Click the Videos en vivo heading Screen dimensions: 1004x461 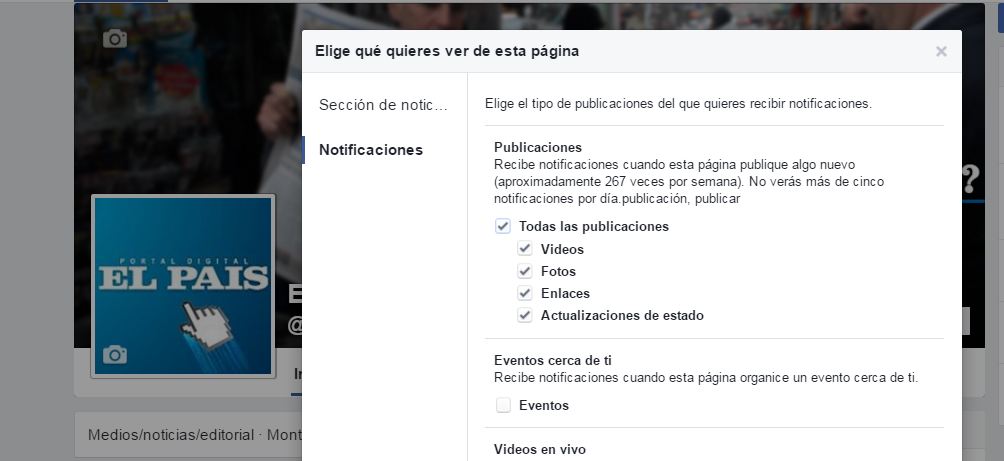(540, 449)
